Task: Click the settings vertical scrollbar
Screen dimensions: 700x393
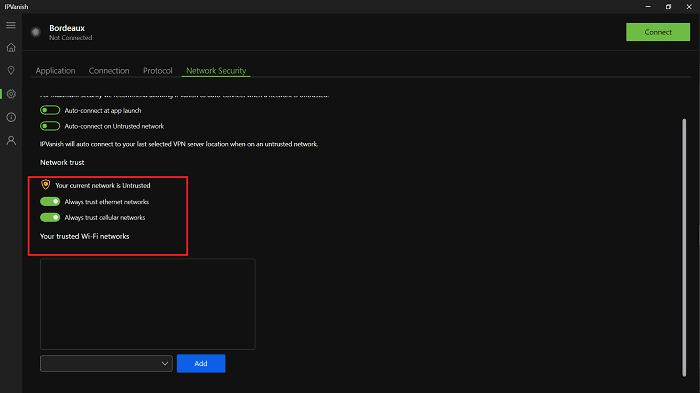Action: pos(684,247)
